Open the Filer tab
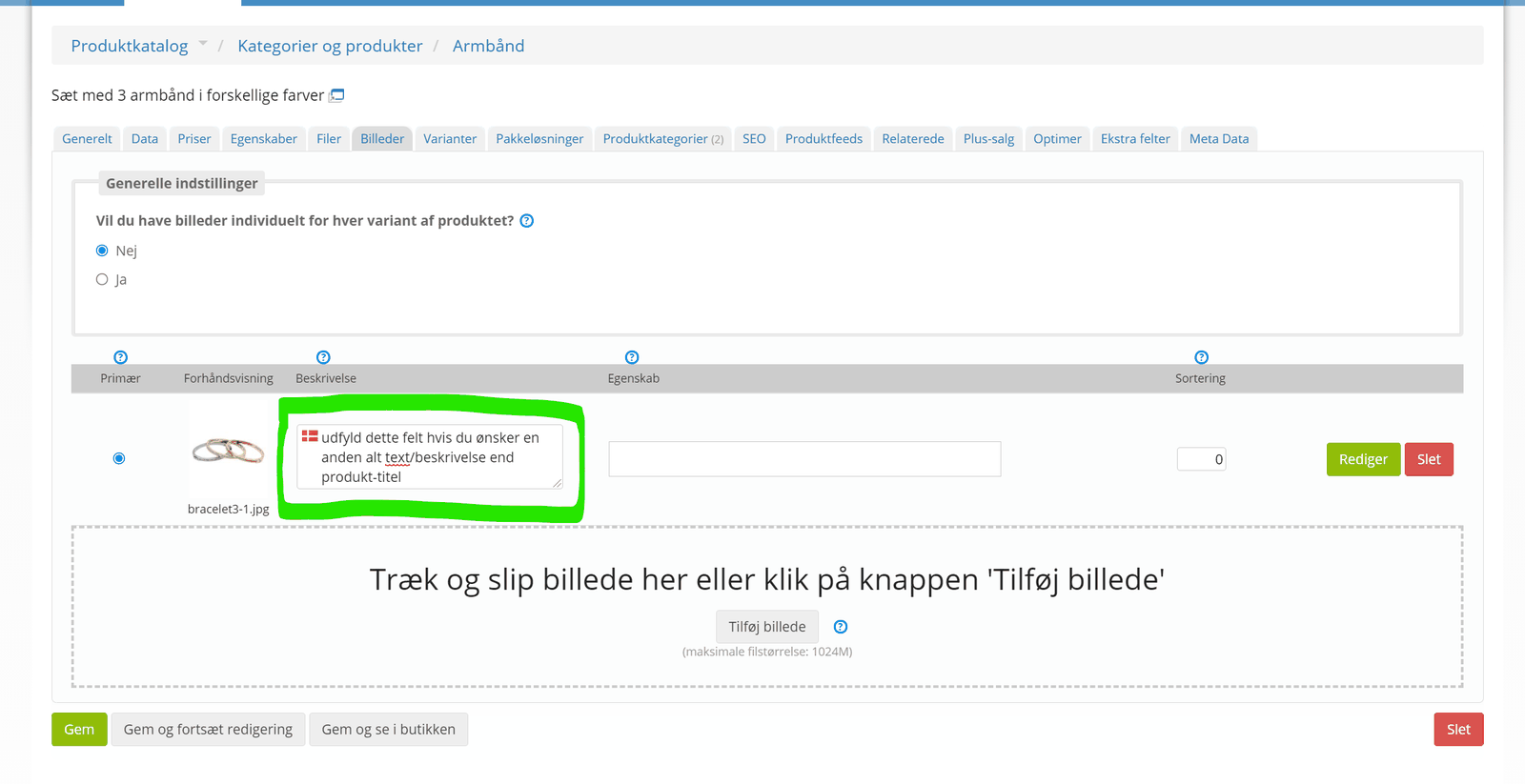 coord(329,139)
